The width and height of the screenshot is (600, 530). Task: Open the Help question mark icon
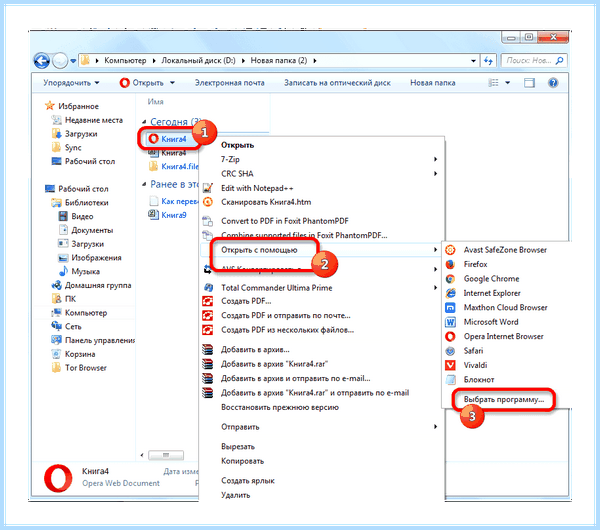[x=553, y=83]
